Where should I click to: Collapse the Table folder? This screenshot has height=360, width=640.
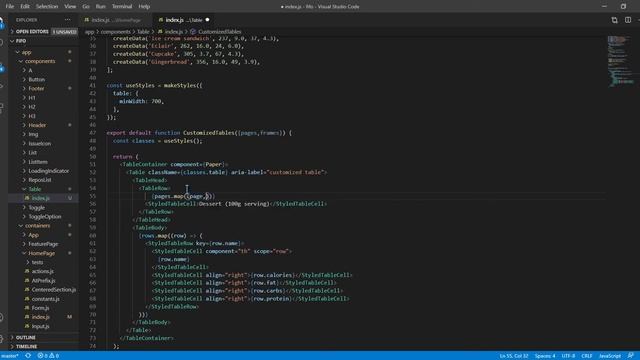[35, 189]
